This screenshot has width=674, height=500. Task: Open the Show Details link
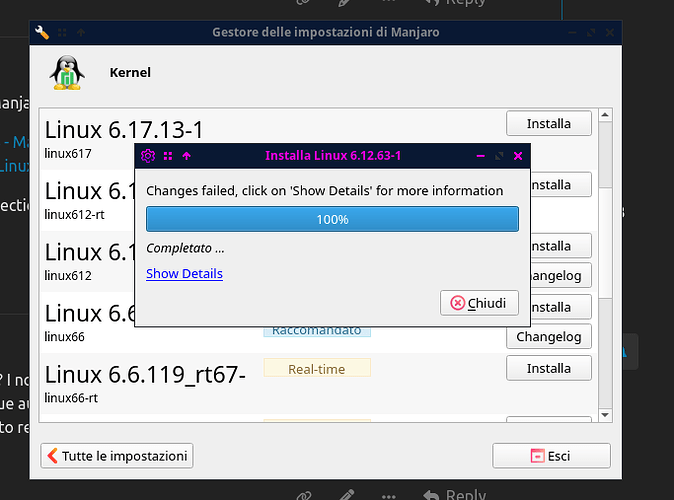(184, 274)
